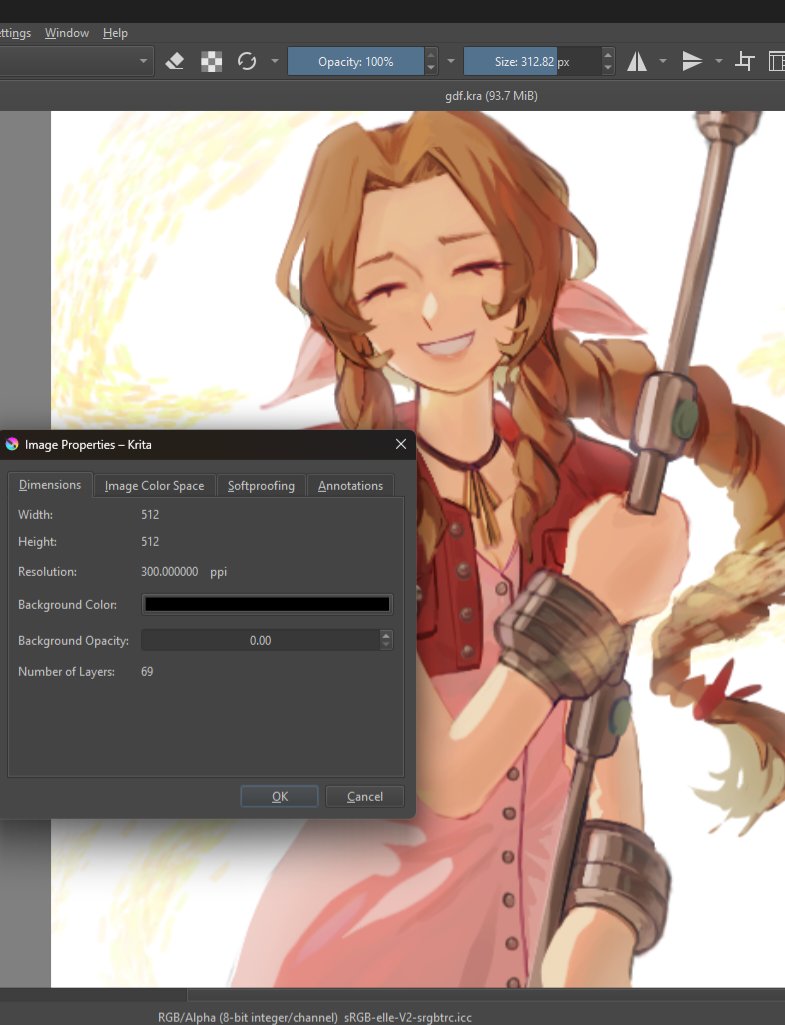Open the Window menu
The width and height of the screenshot is (785, 1025).
tap(67, 33)
